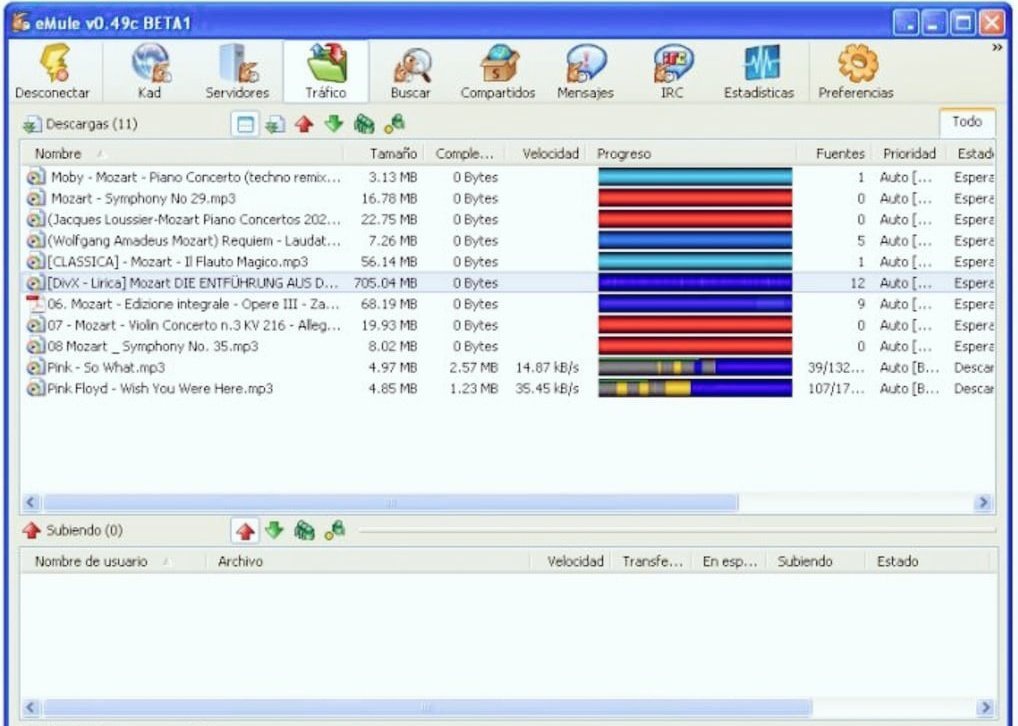Select 08 Mozart Symphony No. 35.mp3 row
Image resolution: width=1018 pixels, height=726 pixels.
coord(508,346)
